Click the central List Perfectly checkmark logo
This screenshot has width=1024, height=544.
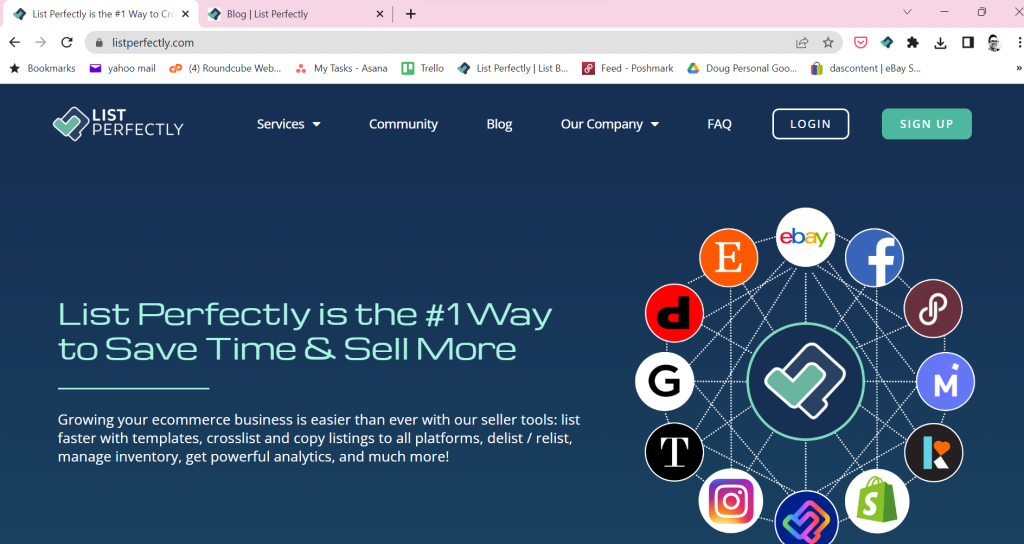coord(805,381)
